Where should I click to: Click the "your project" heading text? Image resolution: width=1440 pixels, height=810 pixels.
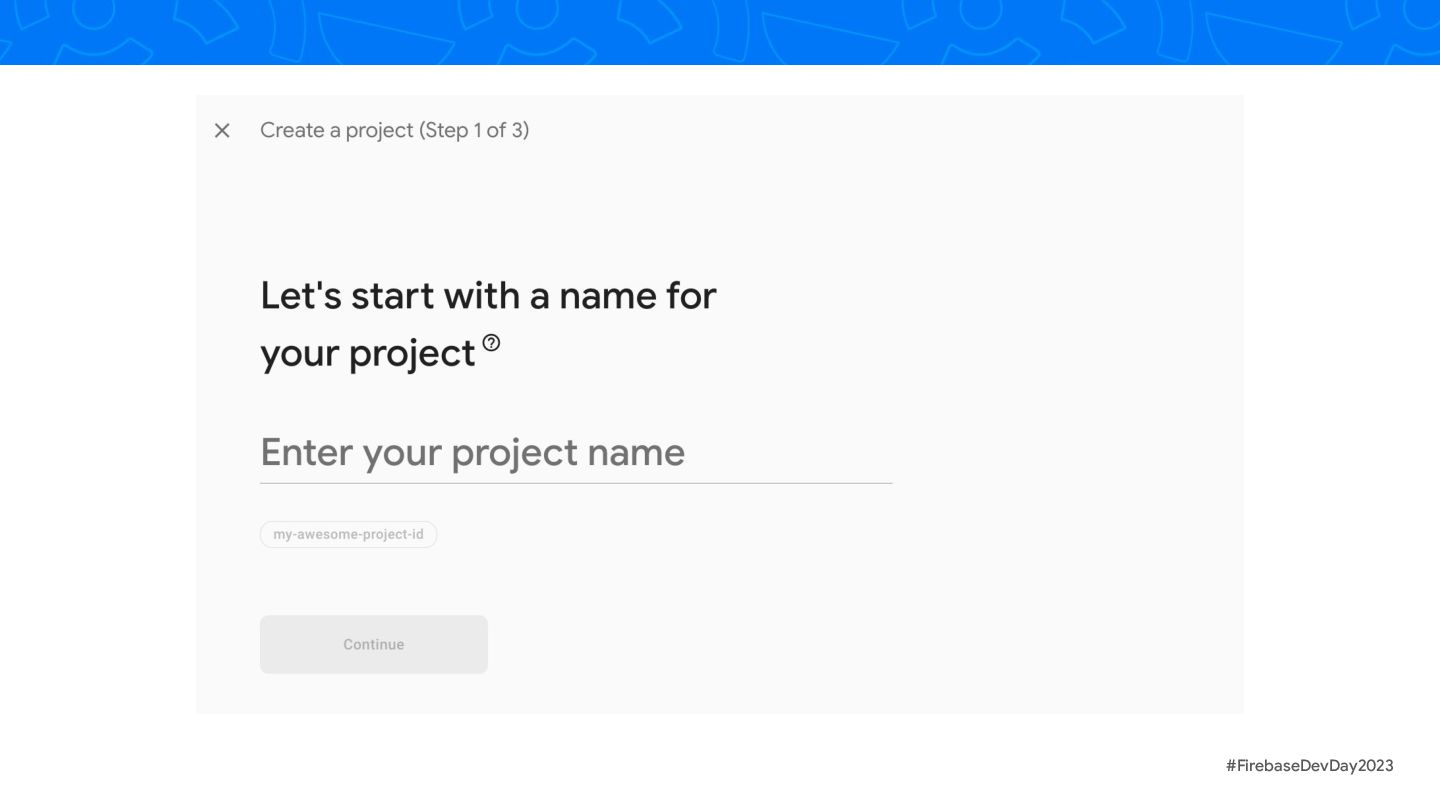click(367, 354)
